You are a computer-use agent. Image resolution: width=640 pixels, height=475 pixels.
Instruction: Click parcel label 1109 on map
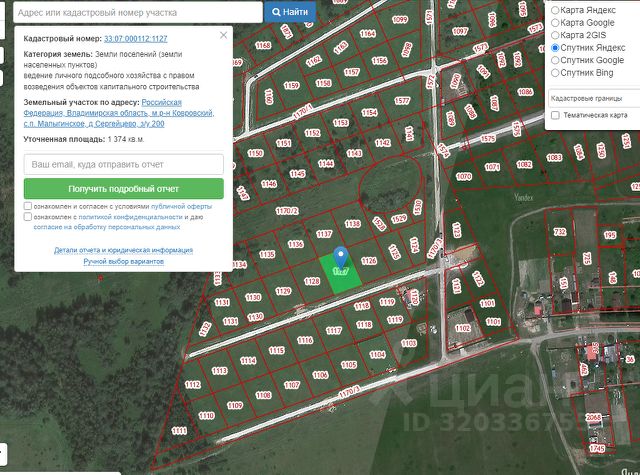(x=235, y=406)
